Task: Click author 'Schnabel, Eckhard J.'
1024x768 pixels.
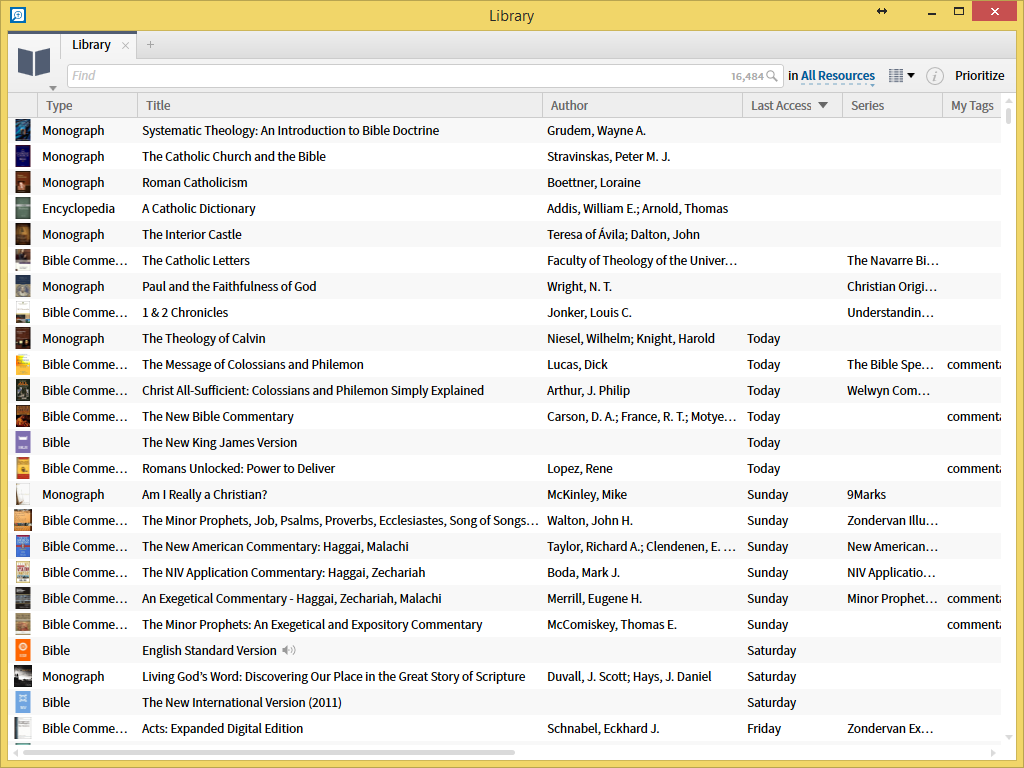Action: [603, 728]
